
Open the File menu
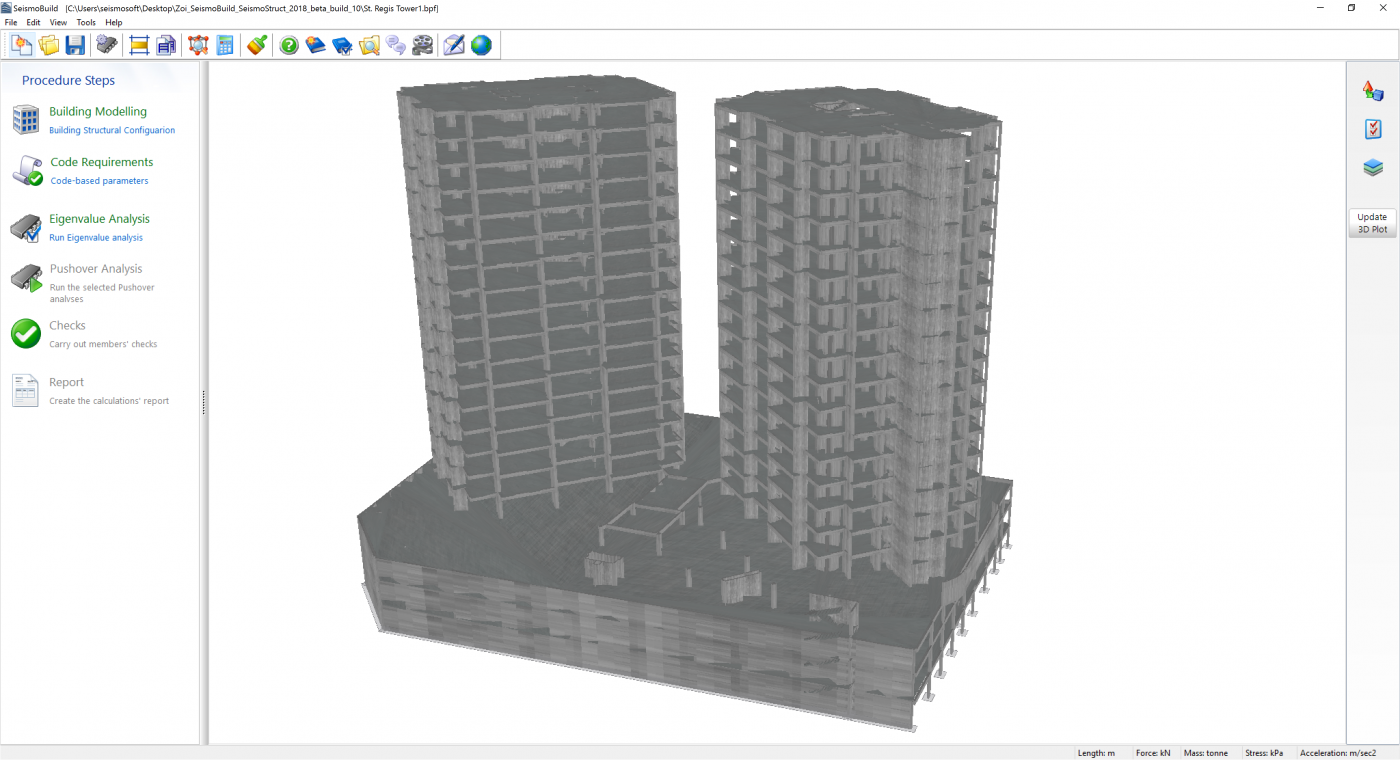11,22
